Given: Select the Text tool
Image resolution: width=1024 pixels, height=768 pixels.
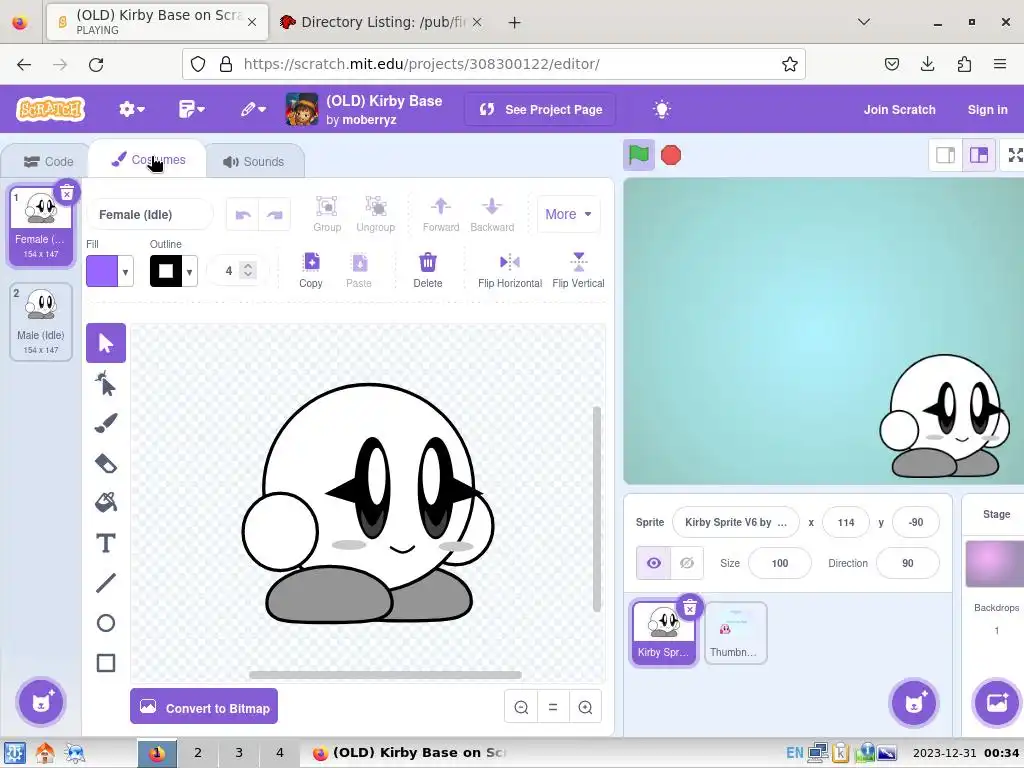Looking at the screenshot, I should (106, 543).
